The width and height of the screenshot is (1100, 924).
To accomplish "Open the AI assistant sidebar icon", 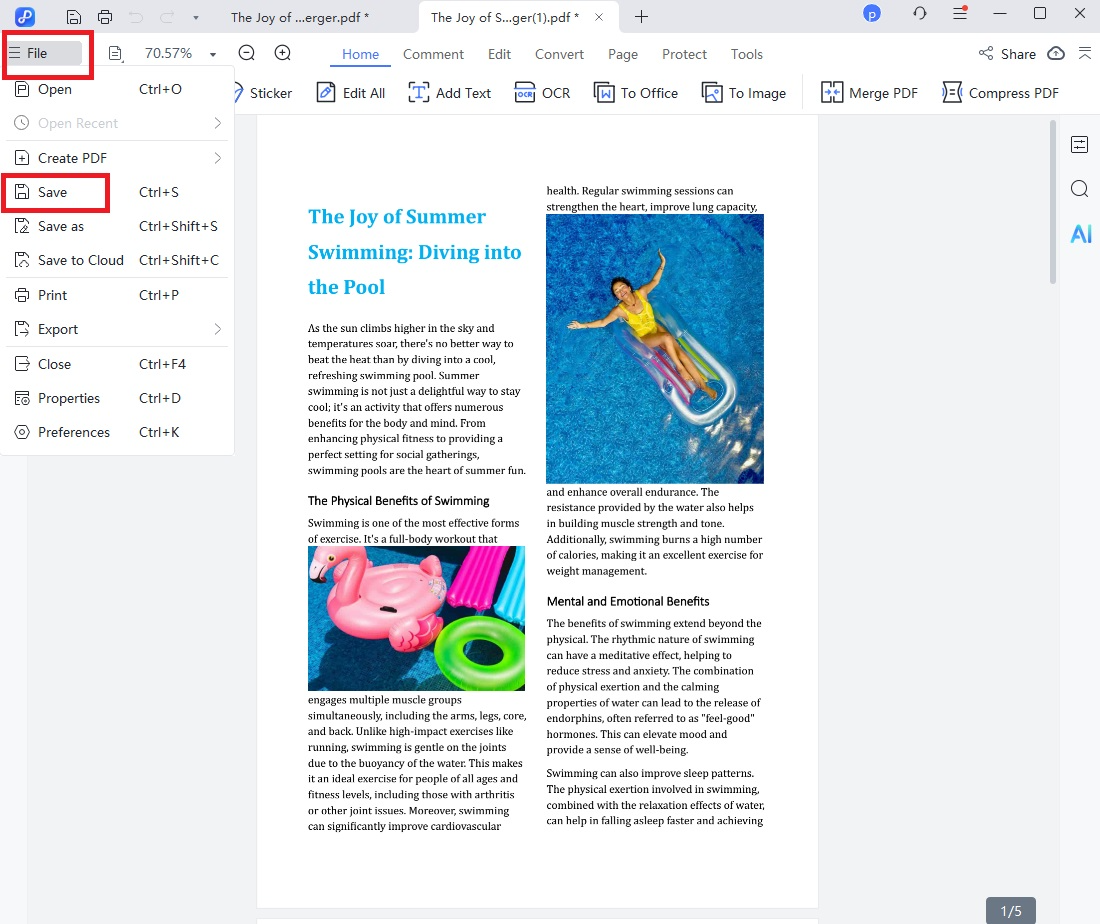I will [1080, 234].
